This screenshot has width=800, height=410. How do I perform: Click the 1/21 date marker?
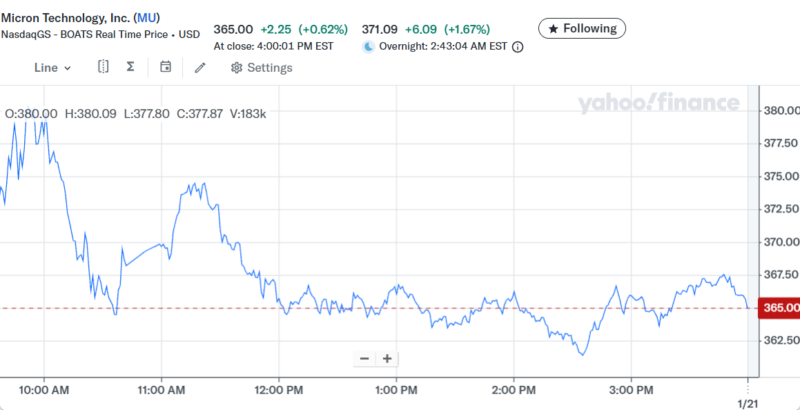[748, 401]
